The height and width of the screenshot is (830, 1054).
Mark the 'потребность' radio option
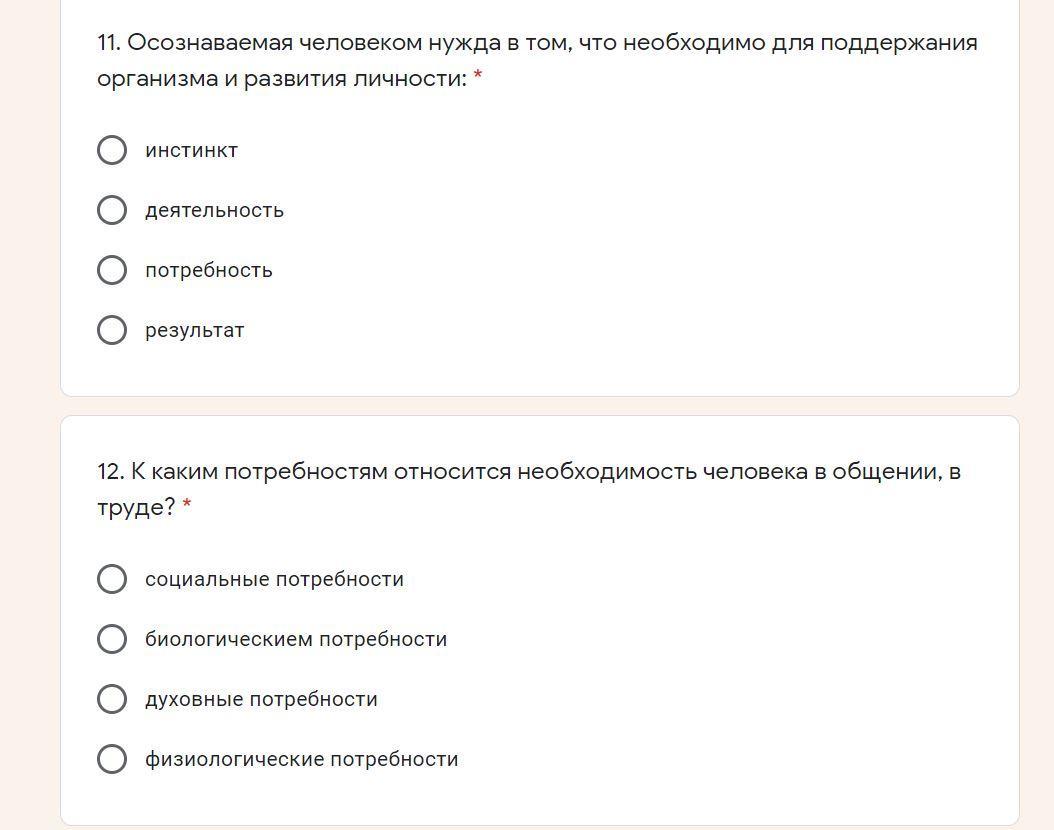click(x=112, y=270)
